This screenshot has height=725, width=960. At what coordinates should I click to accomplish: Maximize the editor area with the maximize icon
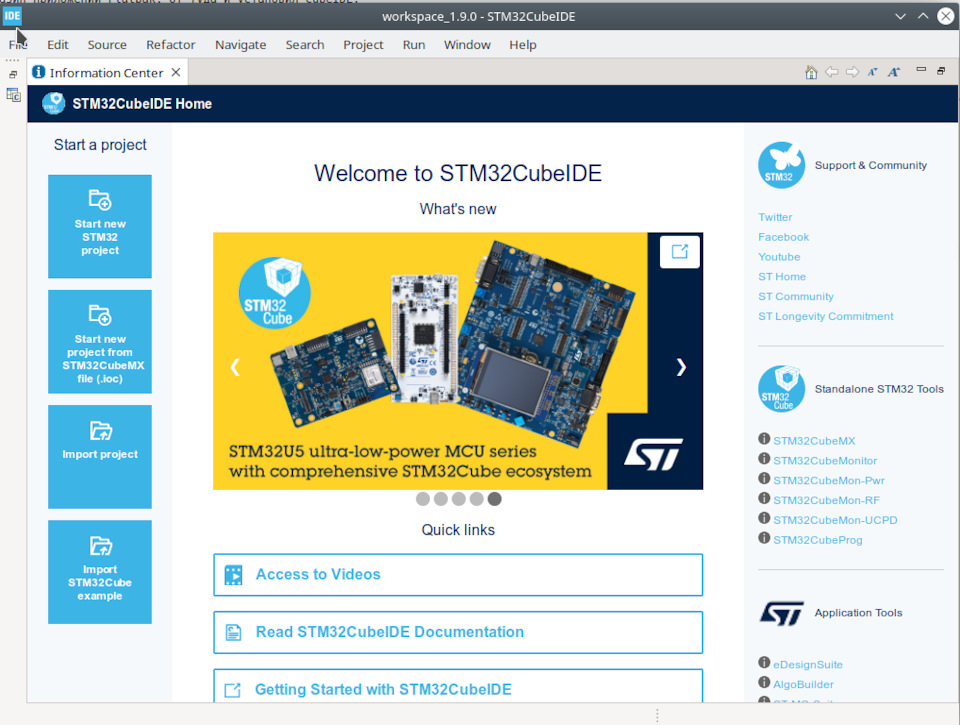click(x=940, y=70)
